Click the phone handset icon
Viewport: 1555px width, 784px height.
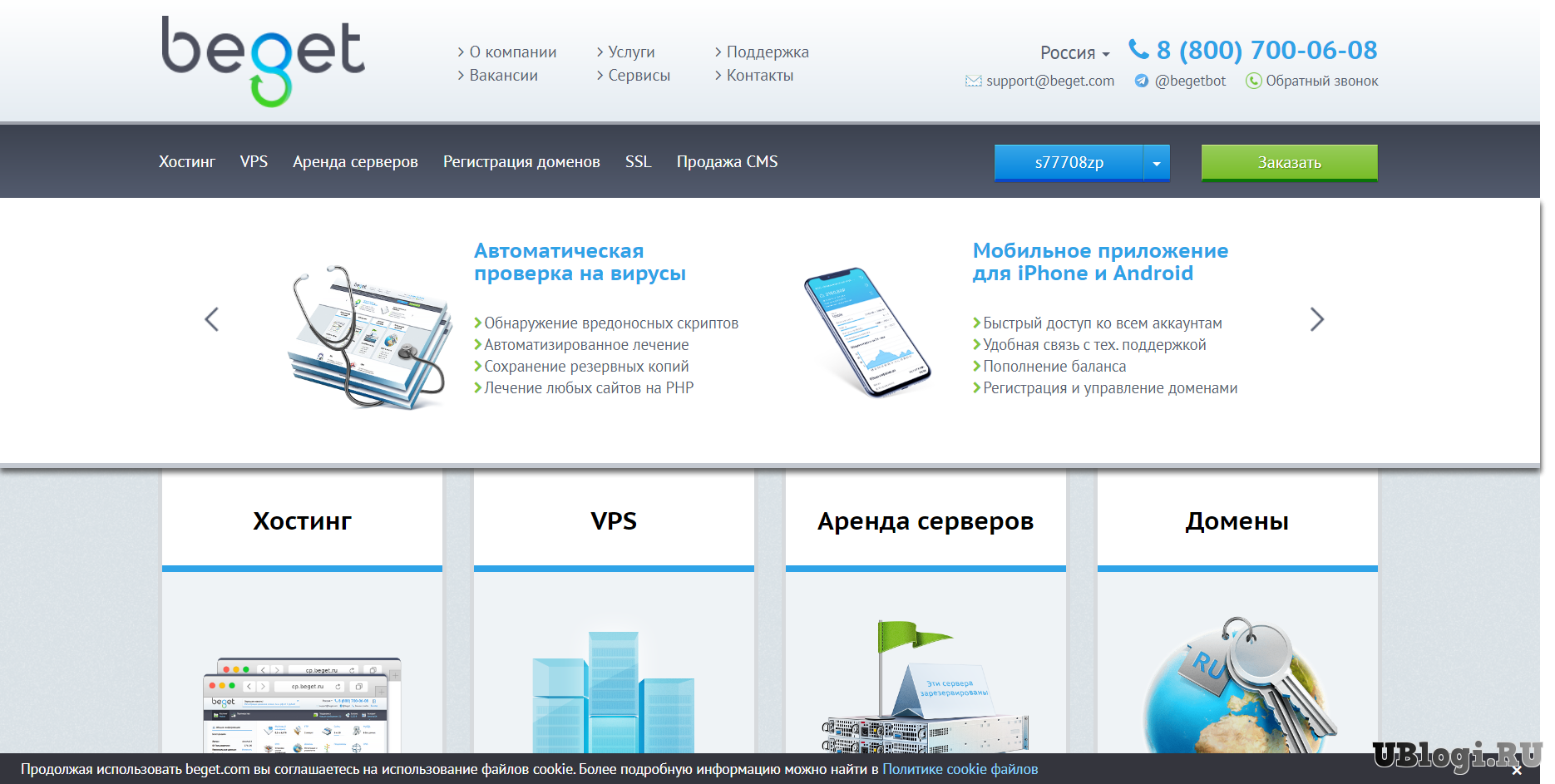click(1138, 50)
